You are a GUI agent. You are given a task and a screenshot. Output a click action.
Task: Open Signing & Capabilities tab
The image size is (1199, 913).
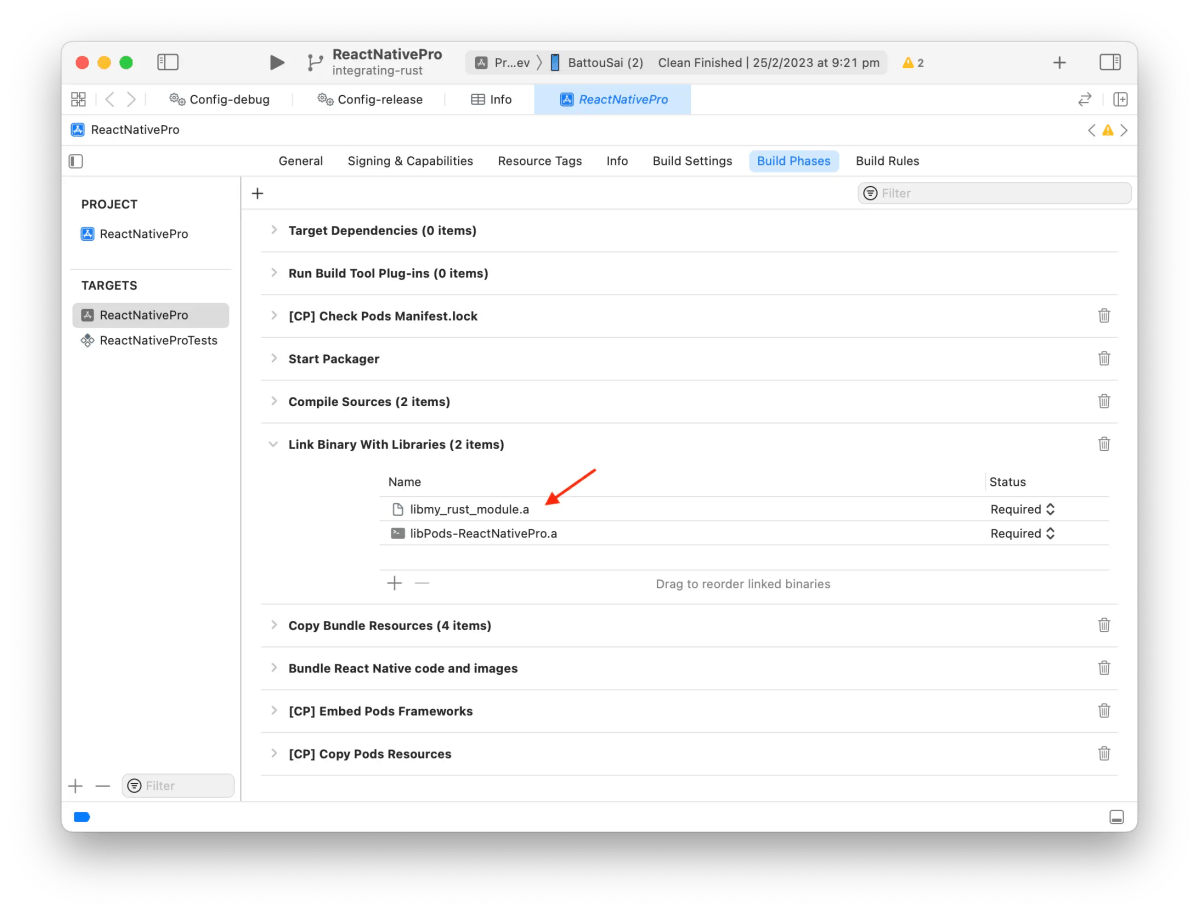pyautogui.click(x=411, y=161)
